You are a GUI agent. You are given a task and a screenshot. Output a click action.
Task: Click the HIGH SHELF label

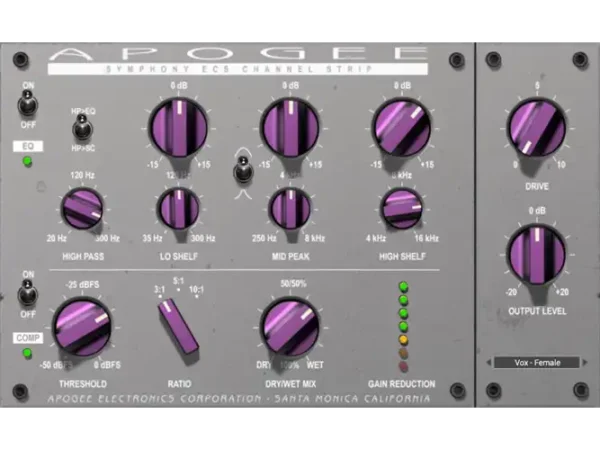[x=402, y=256]
